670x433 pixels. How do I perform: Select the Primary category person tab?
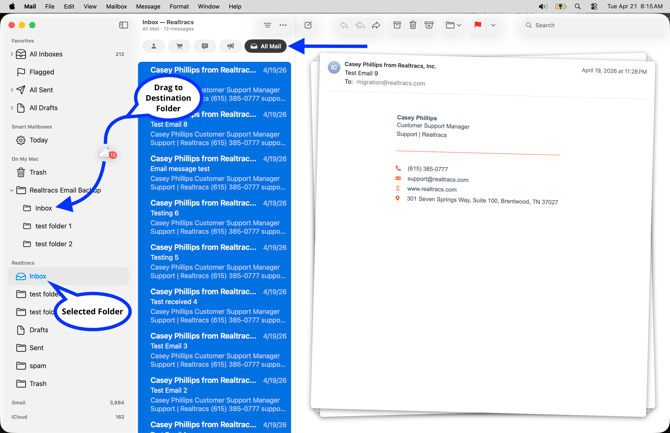154,46
